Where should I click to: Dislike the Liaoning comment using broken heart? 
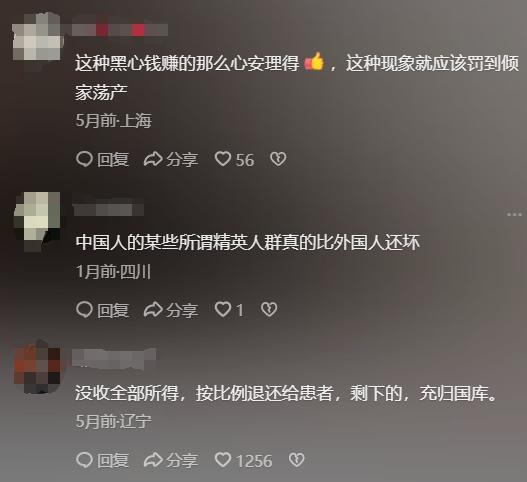click(x=296, y=460)
